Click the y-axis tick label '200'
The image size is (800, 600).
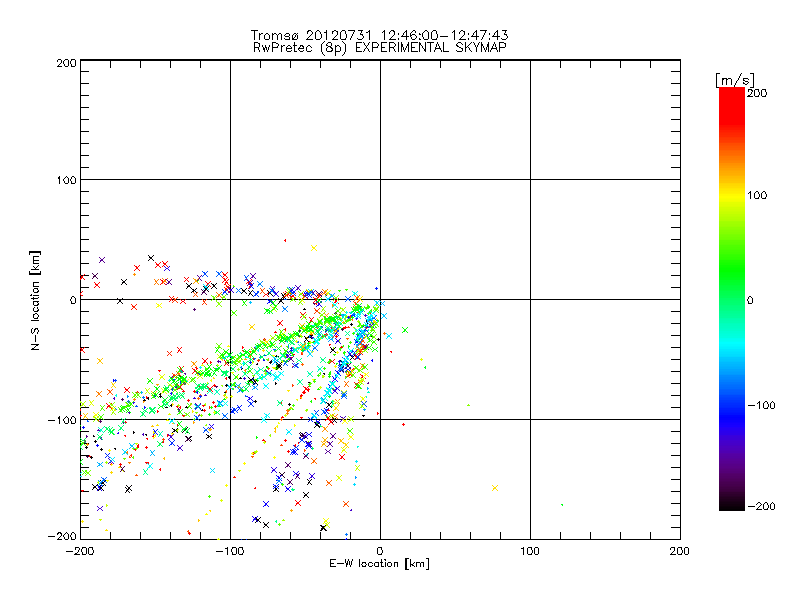[x=66, y=63]
